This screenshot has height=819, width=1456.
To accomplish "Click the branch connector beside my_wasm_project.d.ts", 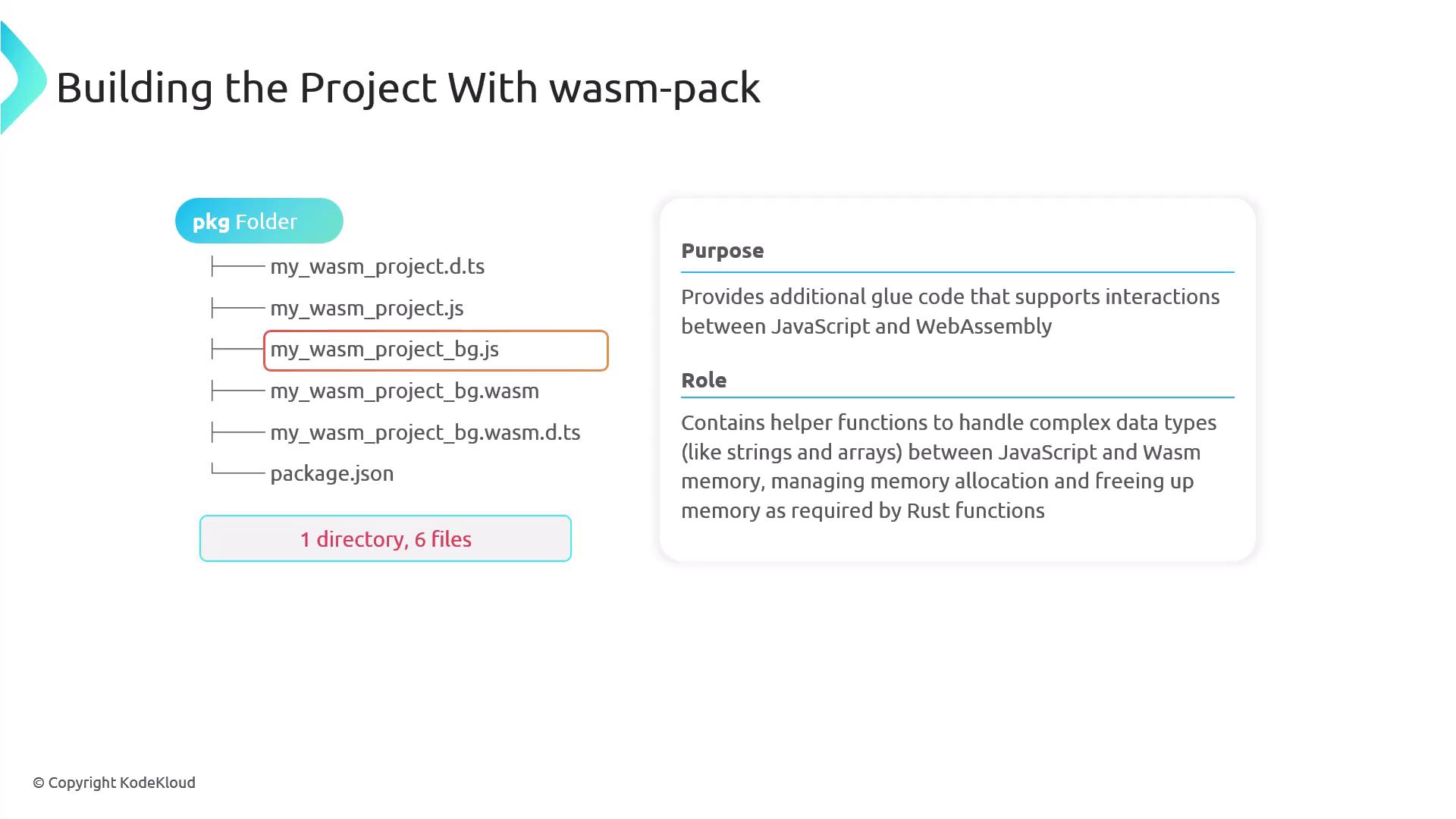I will [237, 266].
